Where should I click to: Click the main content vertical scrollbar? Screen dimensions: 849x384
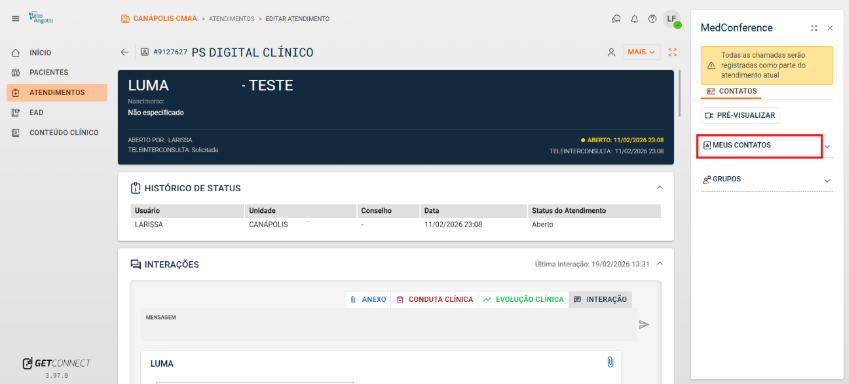point(680,93)
